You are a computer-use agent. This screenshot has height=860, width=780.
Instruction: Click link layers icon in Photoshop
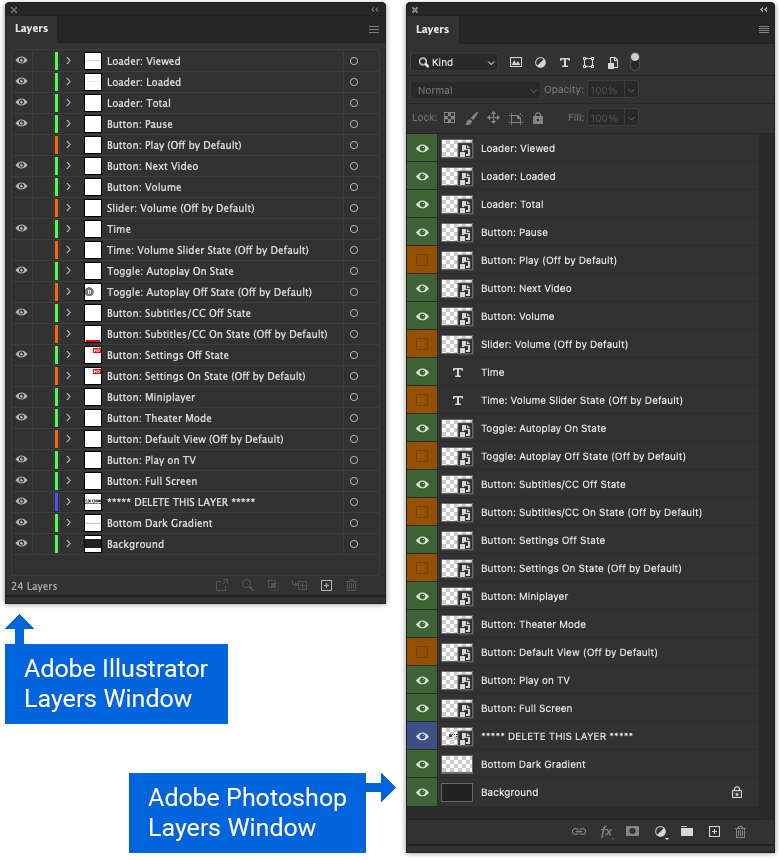(579, 831)
